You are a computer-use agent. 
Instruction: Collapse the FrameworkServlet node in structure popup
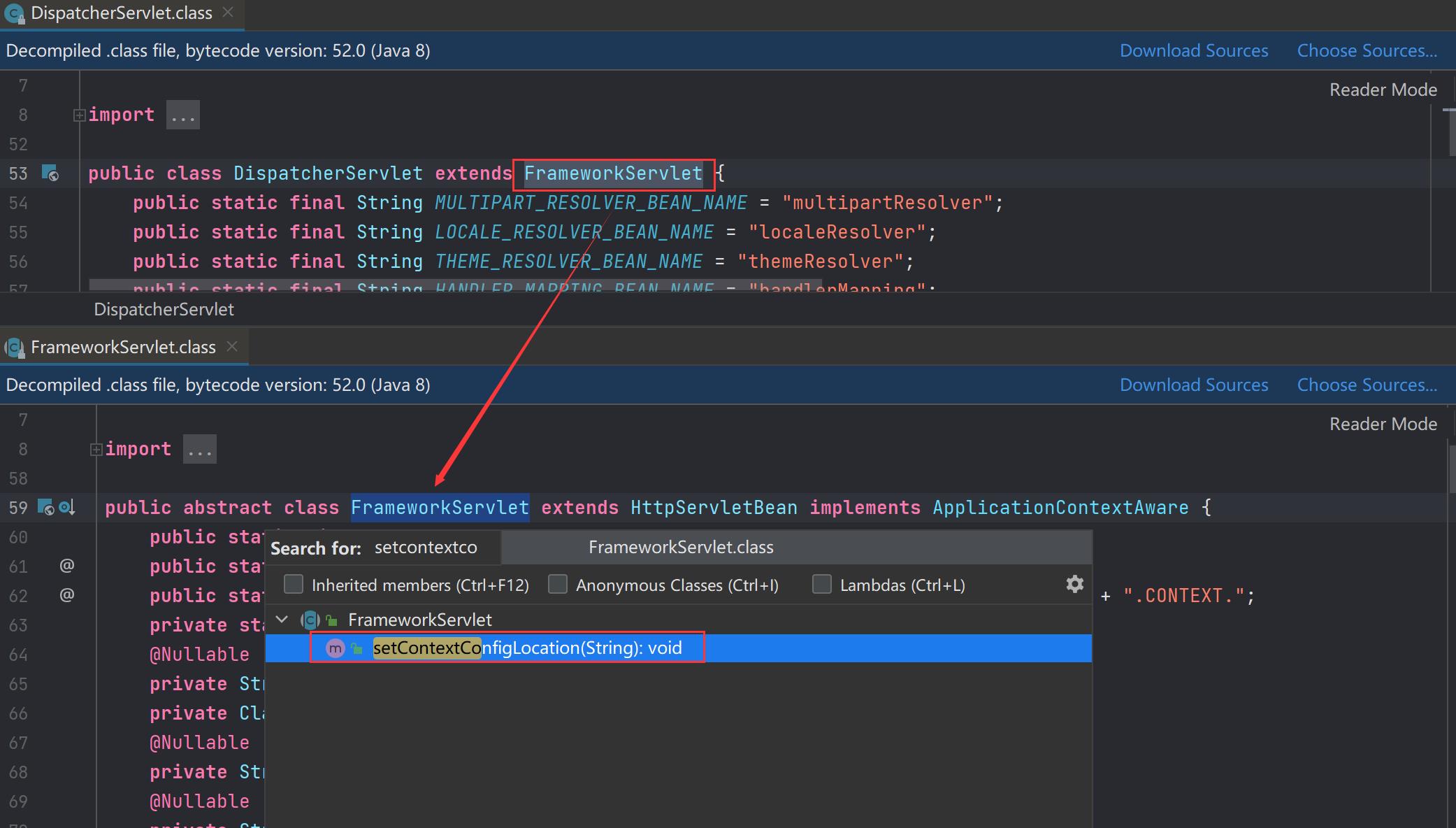tap(282, 620)
